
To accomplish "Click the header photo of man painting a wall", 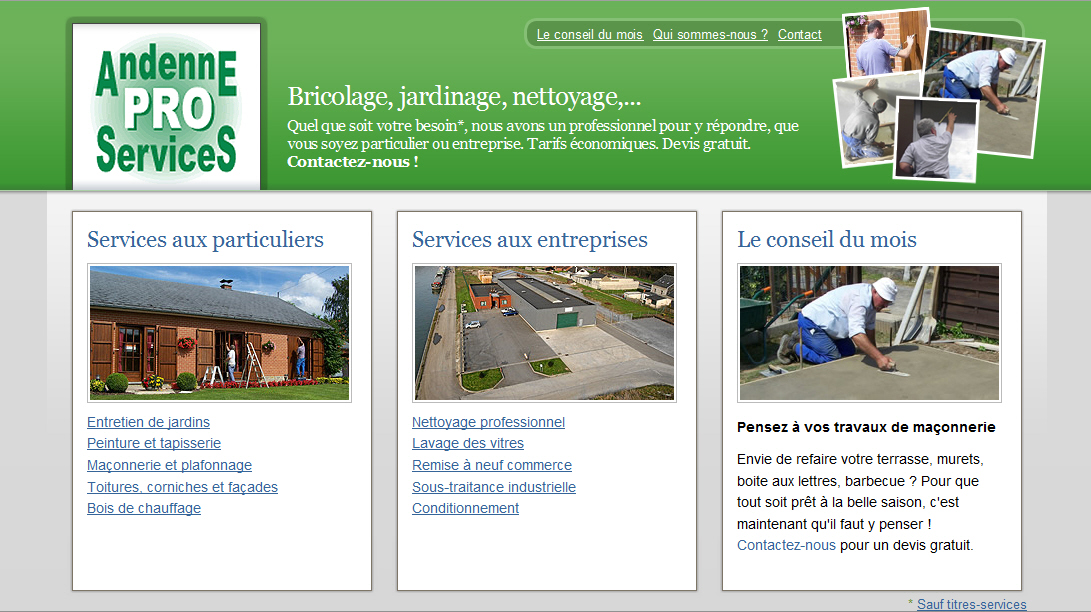I will 937,139.
